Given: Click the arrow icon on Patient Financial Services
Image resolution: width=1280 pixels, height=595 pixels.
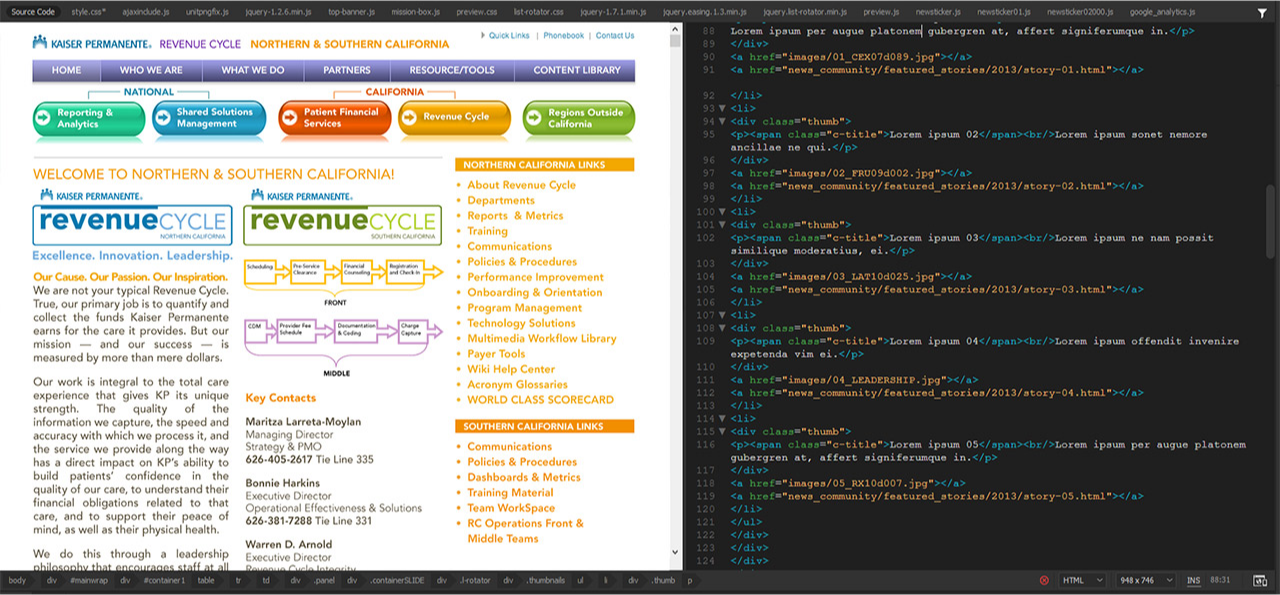Looking at the screenshot, I should point(289,118).
